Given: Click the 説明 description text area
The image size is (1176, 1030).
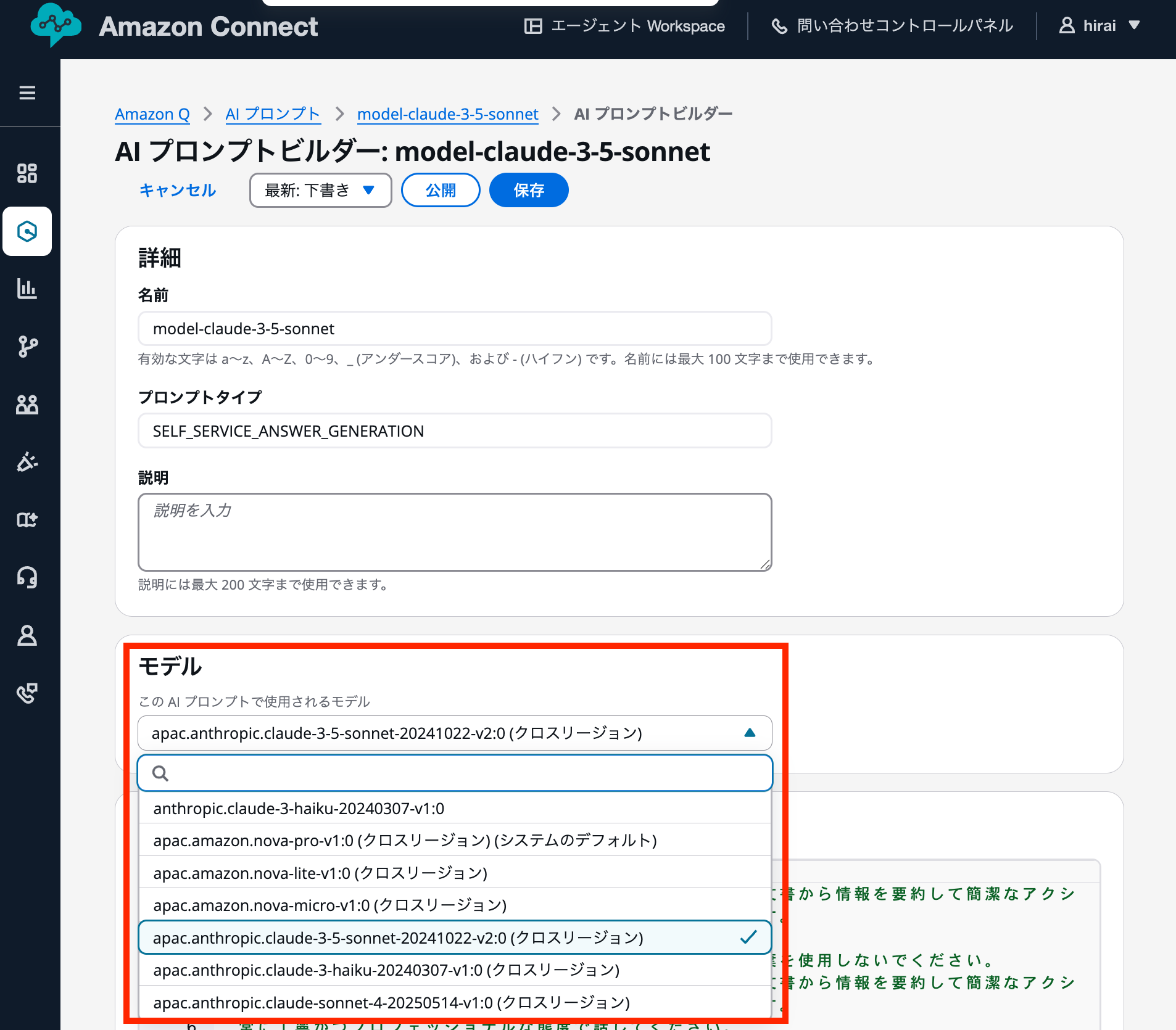Looking at the screenshot, I should [x=455, y=532].
